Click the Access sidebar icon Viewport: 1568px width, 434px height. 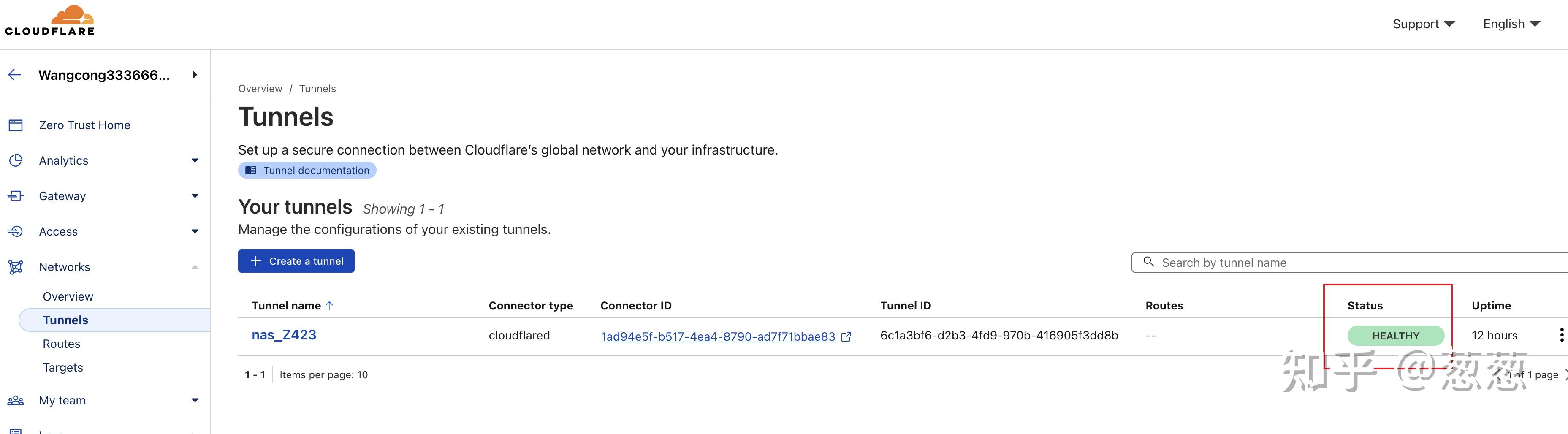pos(16,231)
